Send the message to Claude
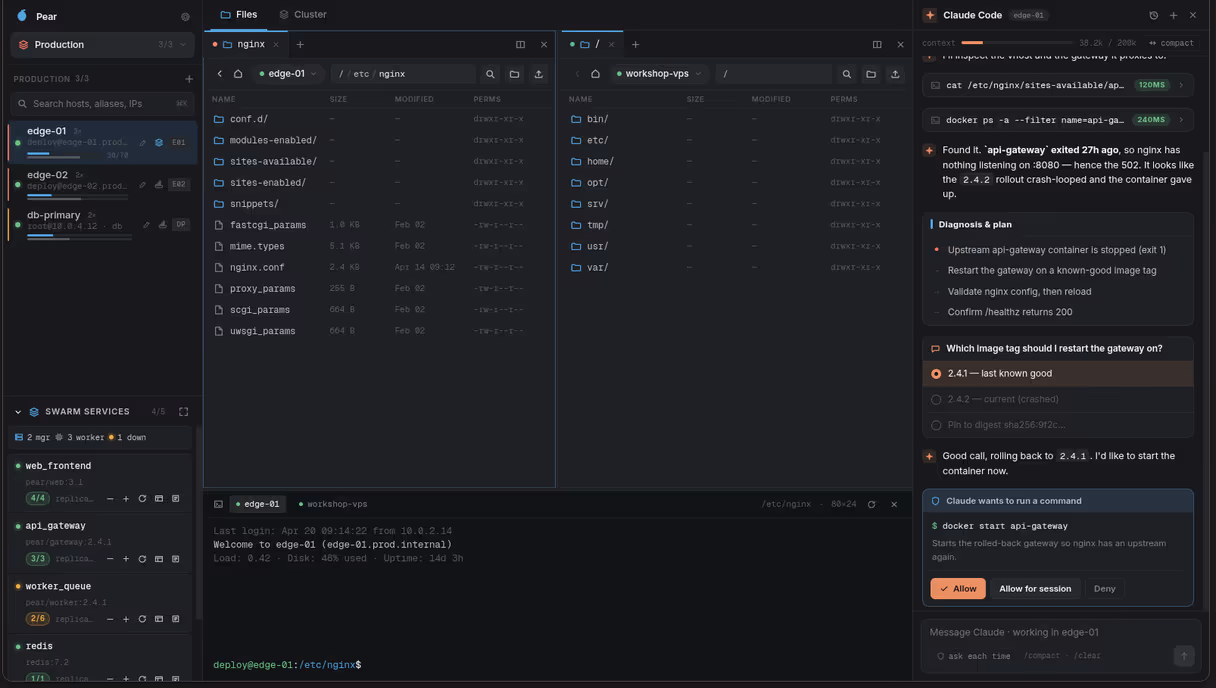Viewport: 1216px width, 688px height. [x=1184, y=656]
